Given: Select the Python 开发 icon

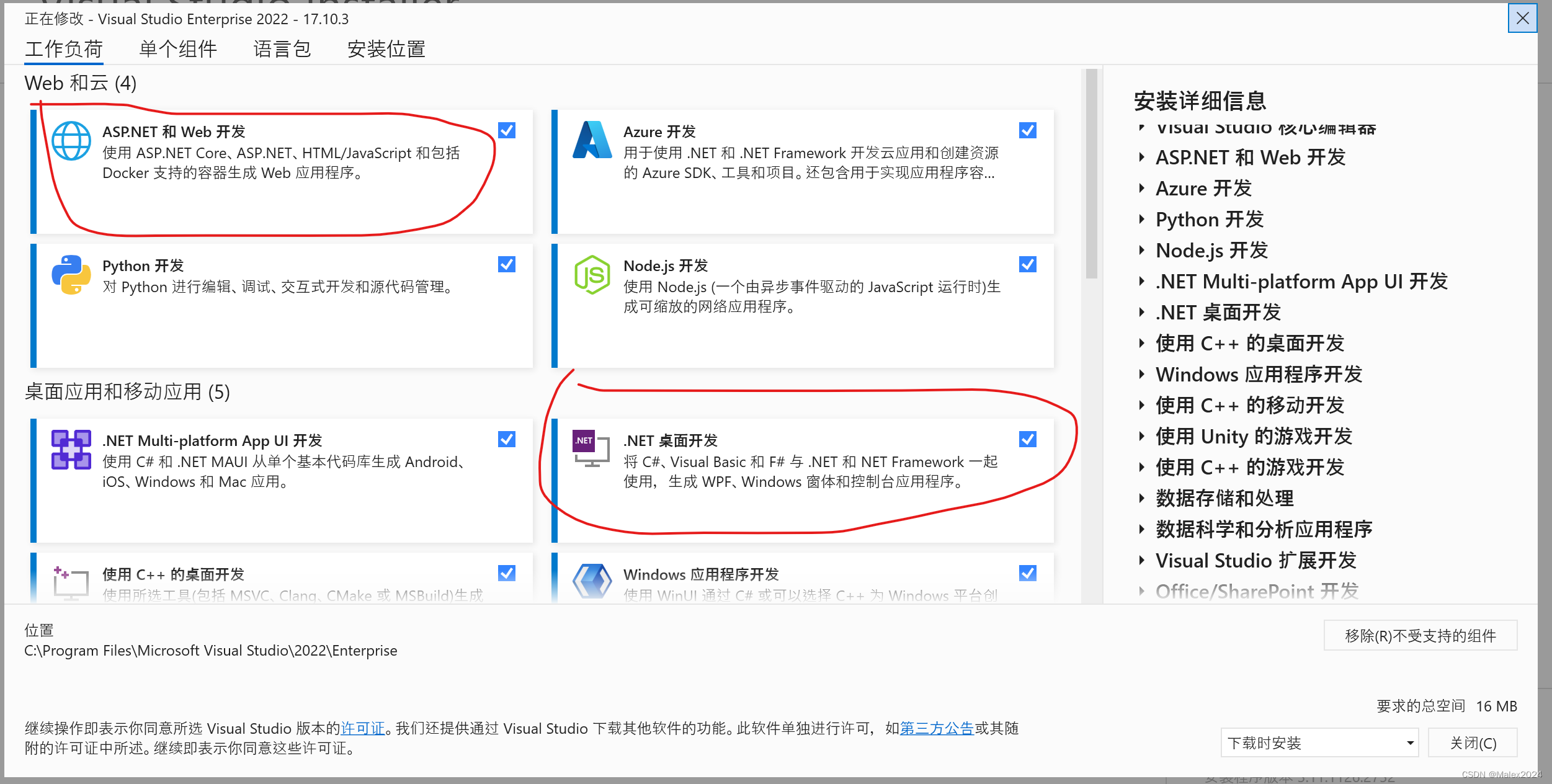Looking at the screenshot, I should click(x=71, y=274).
